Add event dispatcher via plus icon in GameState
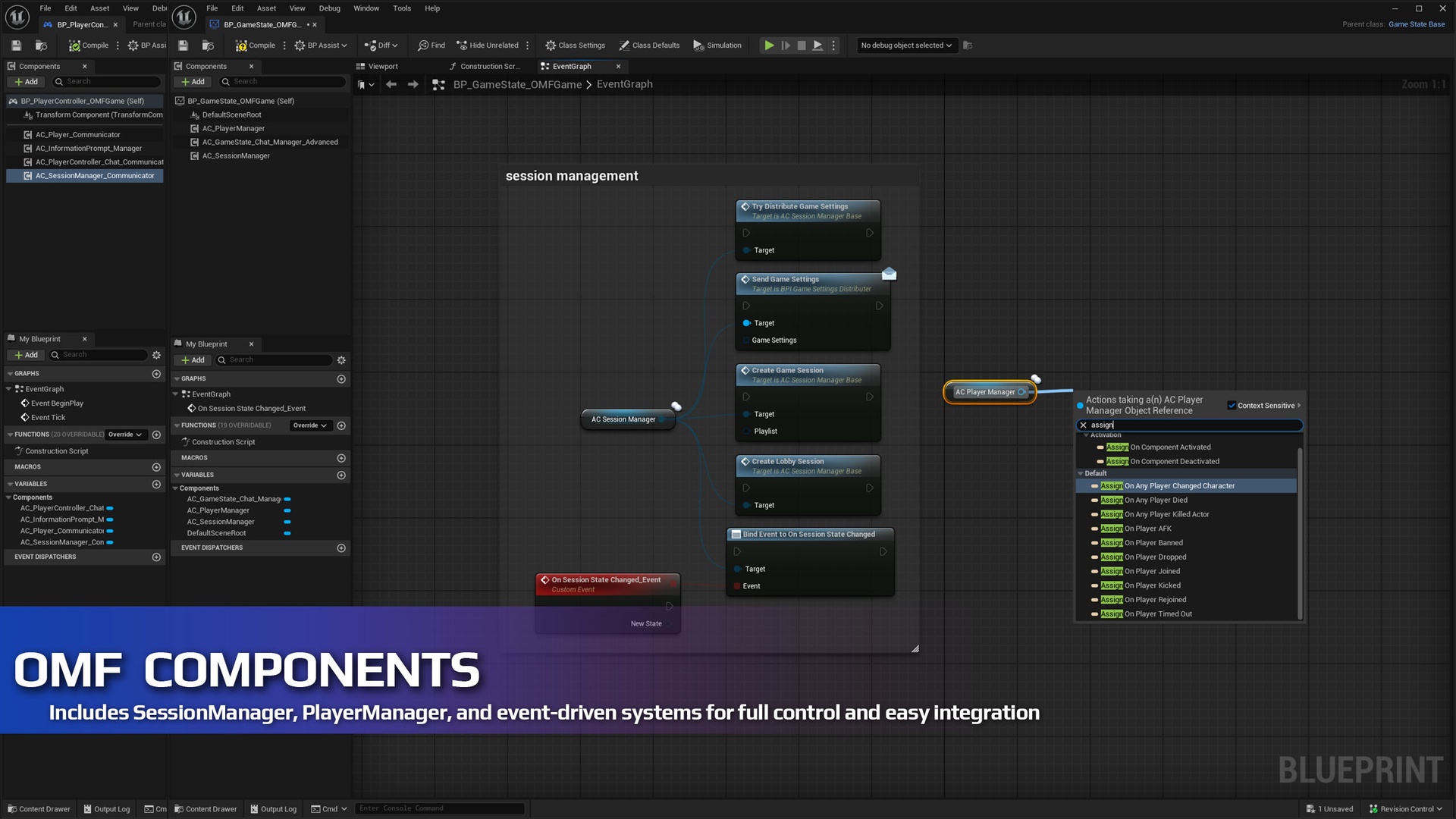1456x819 pixels. (x=341, y=548)
